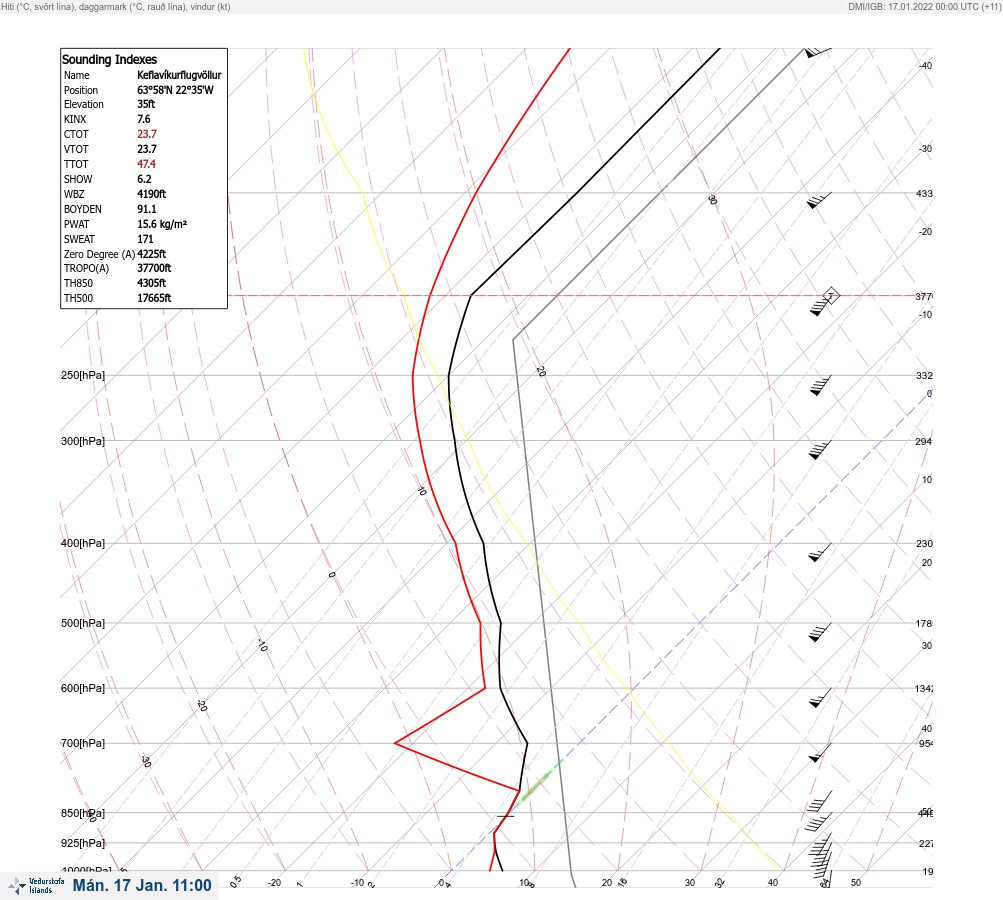The image size is (1003, 900).
Task: Click the Elevation value 35ft
Action: coord(146,104)
